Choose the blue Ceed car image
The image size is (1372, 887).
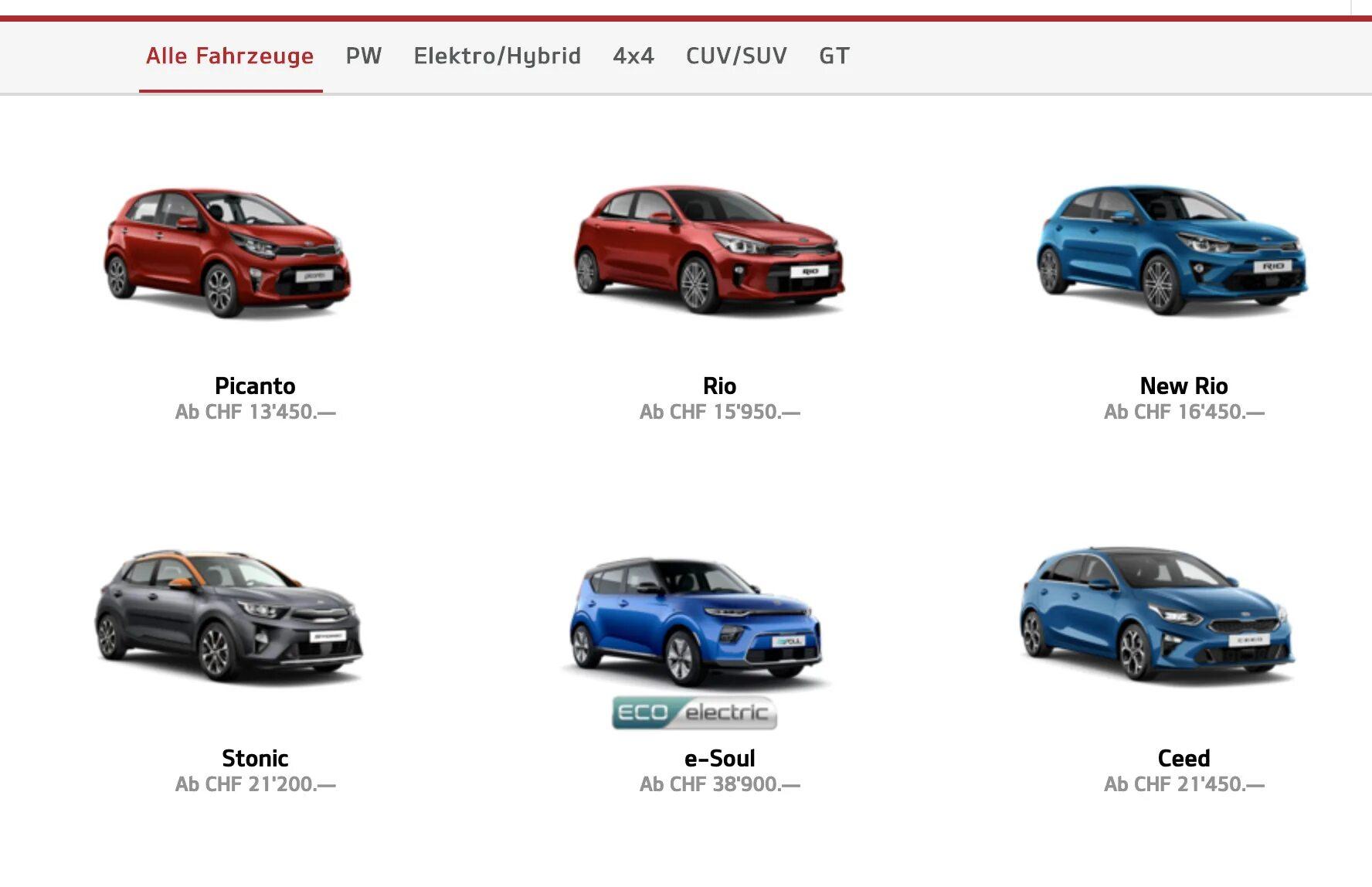[x=1156, y=613]
